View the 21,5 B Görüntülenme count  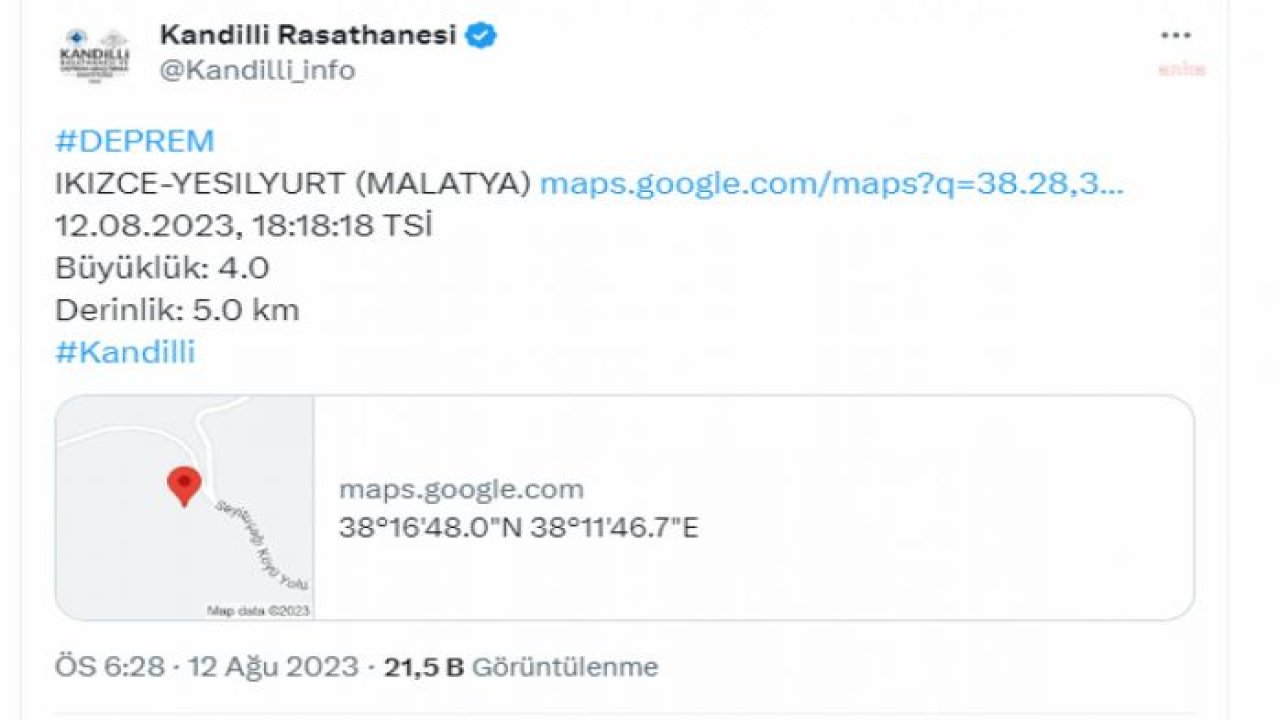pos(521,667)
